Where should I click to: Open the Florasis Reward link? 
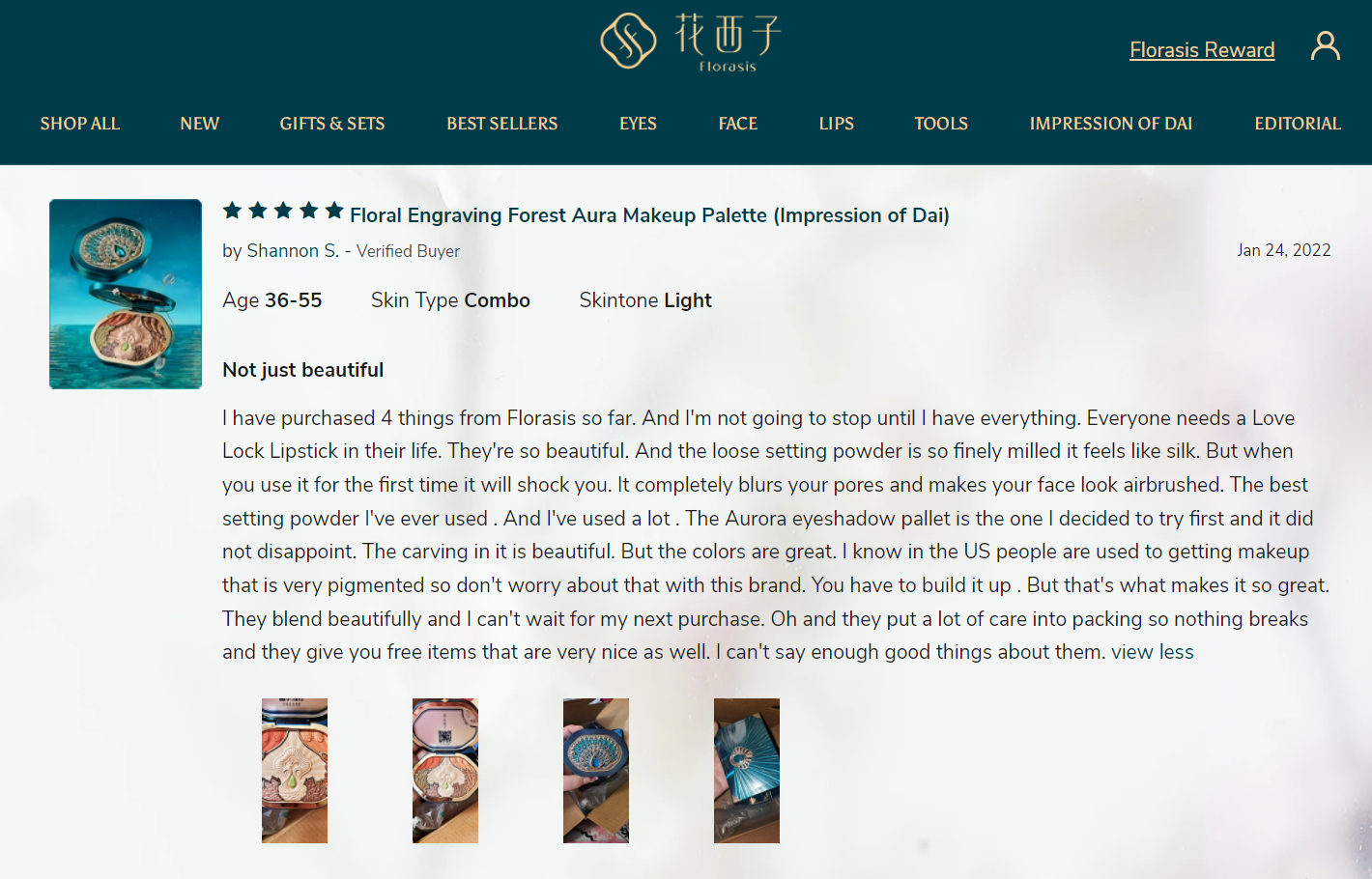pos(1202,50)
